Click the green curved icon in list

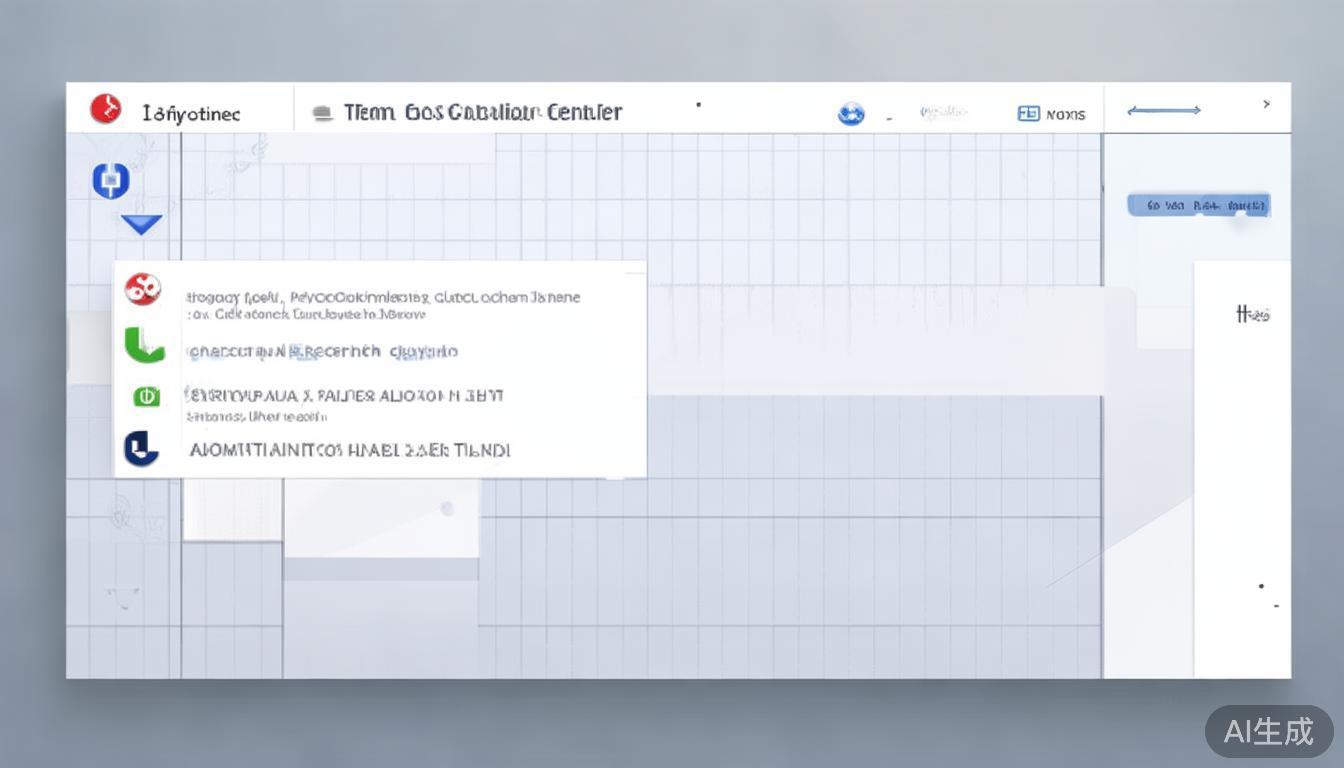coord(144,346)
